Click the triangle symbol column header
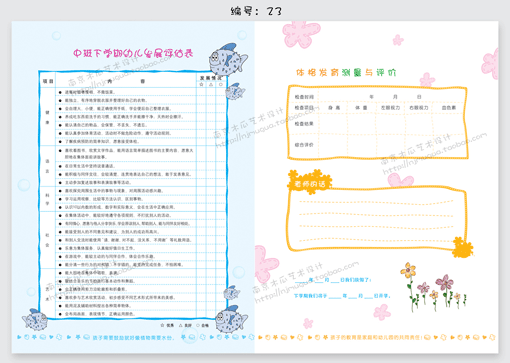510x363 pixels. tap(211, 85)
